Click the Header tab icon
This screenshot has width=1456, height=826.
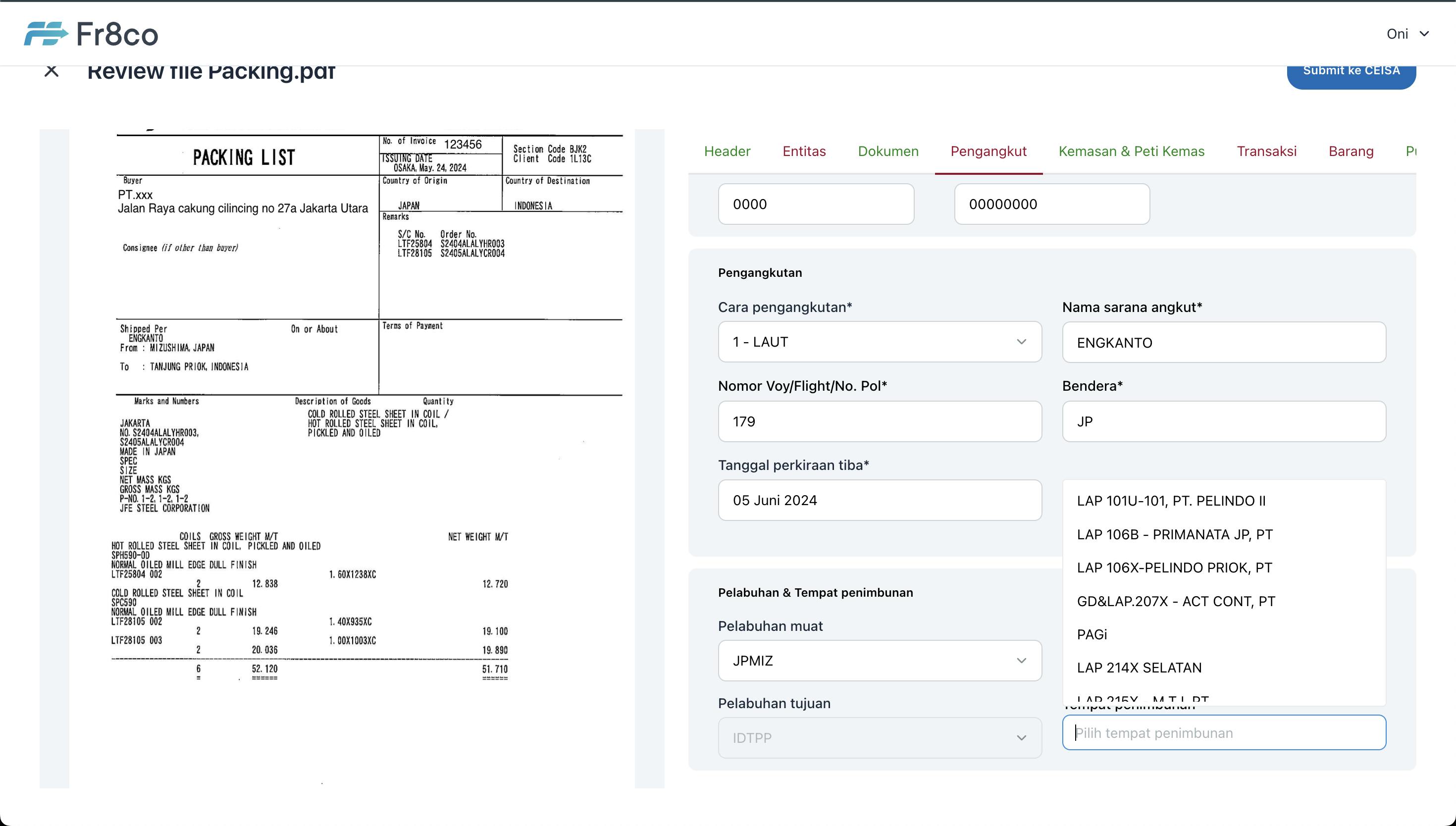point(727,151)
